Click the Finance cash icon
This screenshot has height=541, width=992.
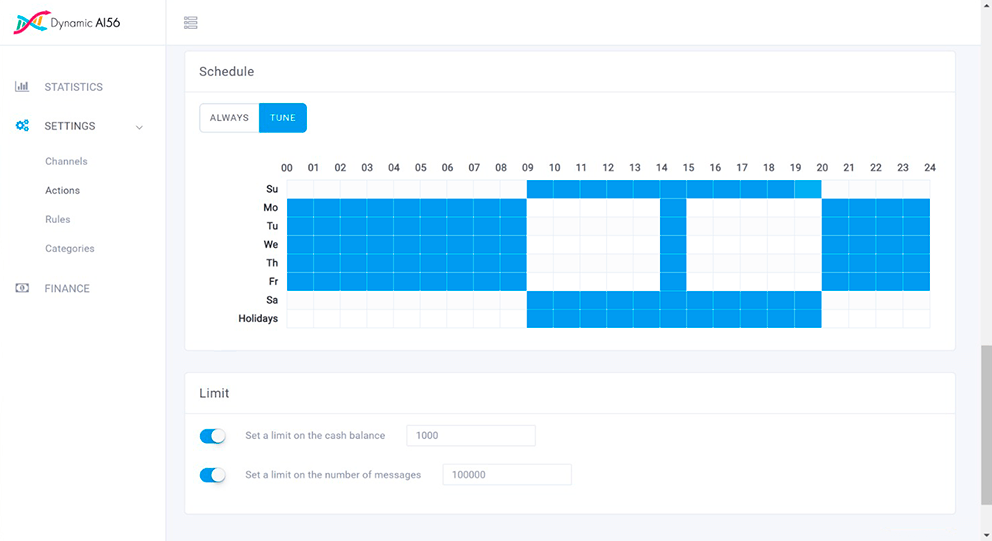click(x=22, y=288)
